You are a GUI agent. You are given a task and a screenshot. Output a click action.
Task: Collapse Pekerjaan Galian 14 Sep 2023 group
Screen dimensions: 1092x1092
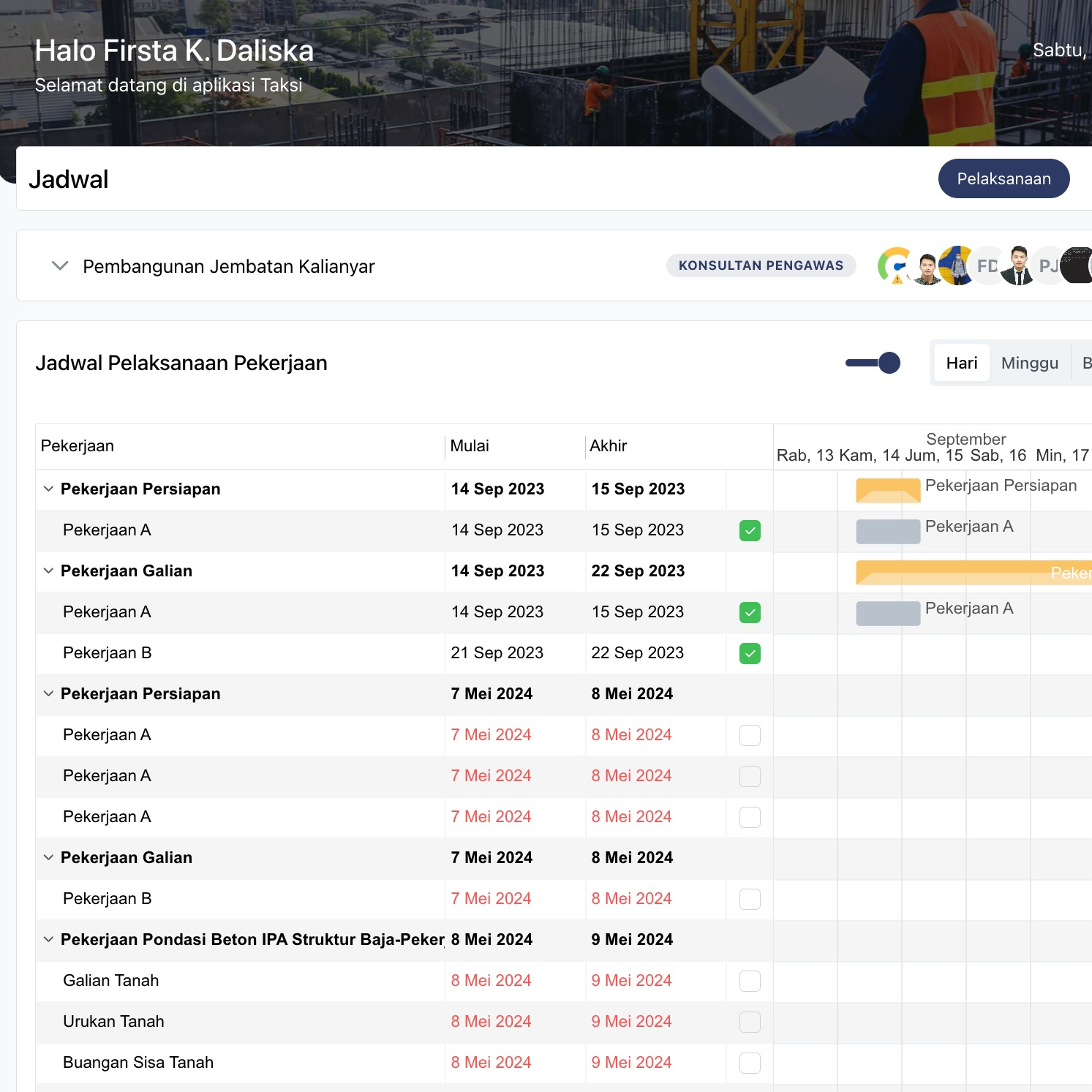48,571
